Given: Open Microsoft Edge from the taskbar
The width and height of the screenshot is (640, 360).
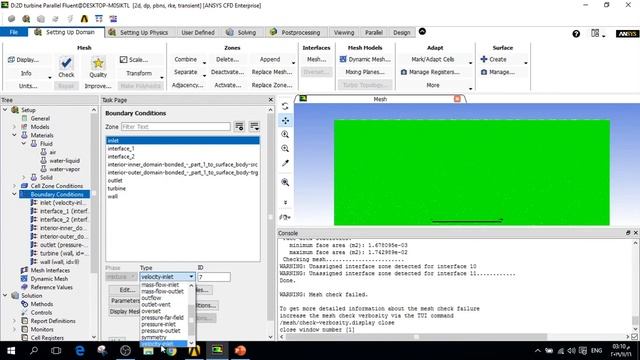Looking at the screenshot, I should tap(80, 350).
